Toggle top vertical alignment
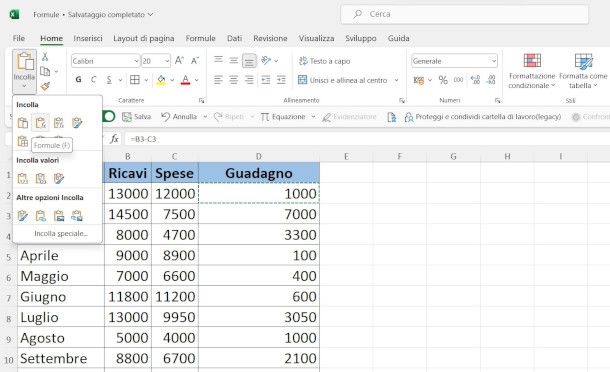Screen dimensions: 610x372 pos(218,60)
